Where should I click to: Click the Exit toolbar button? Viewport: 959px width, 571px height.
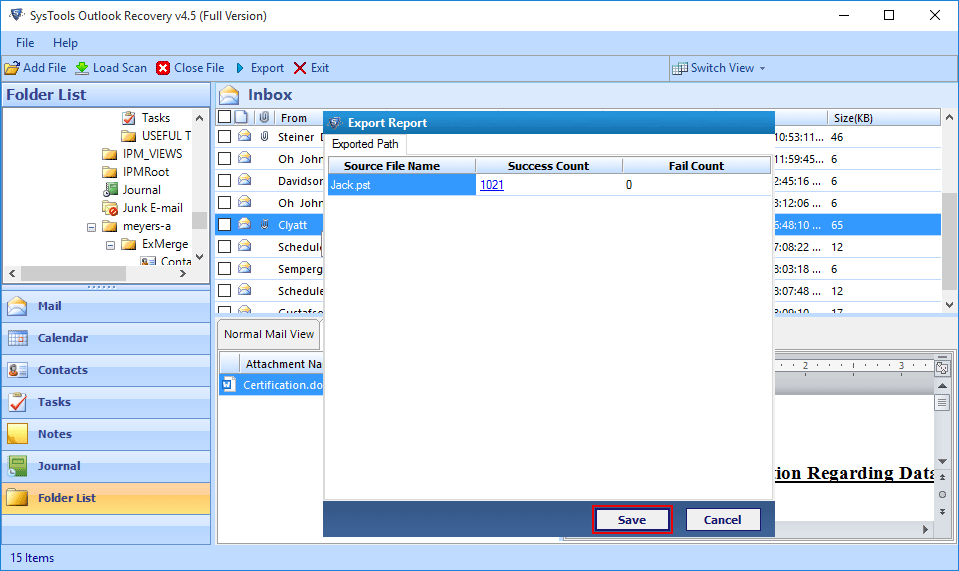pos(311,68)
